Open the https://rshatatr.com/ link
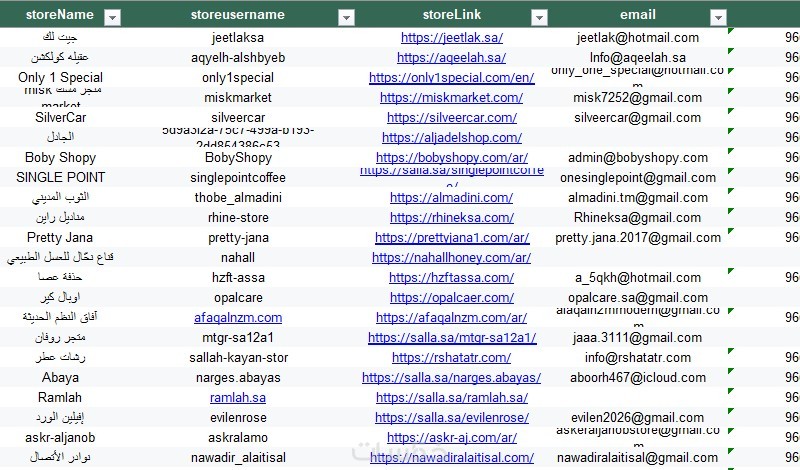 coord(452,358)
